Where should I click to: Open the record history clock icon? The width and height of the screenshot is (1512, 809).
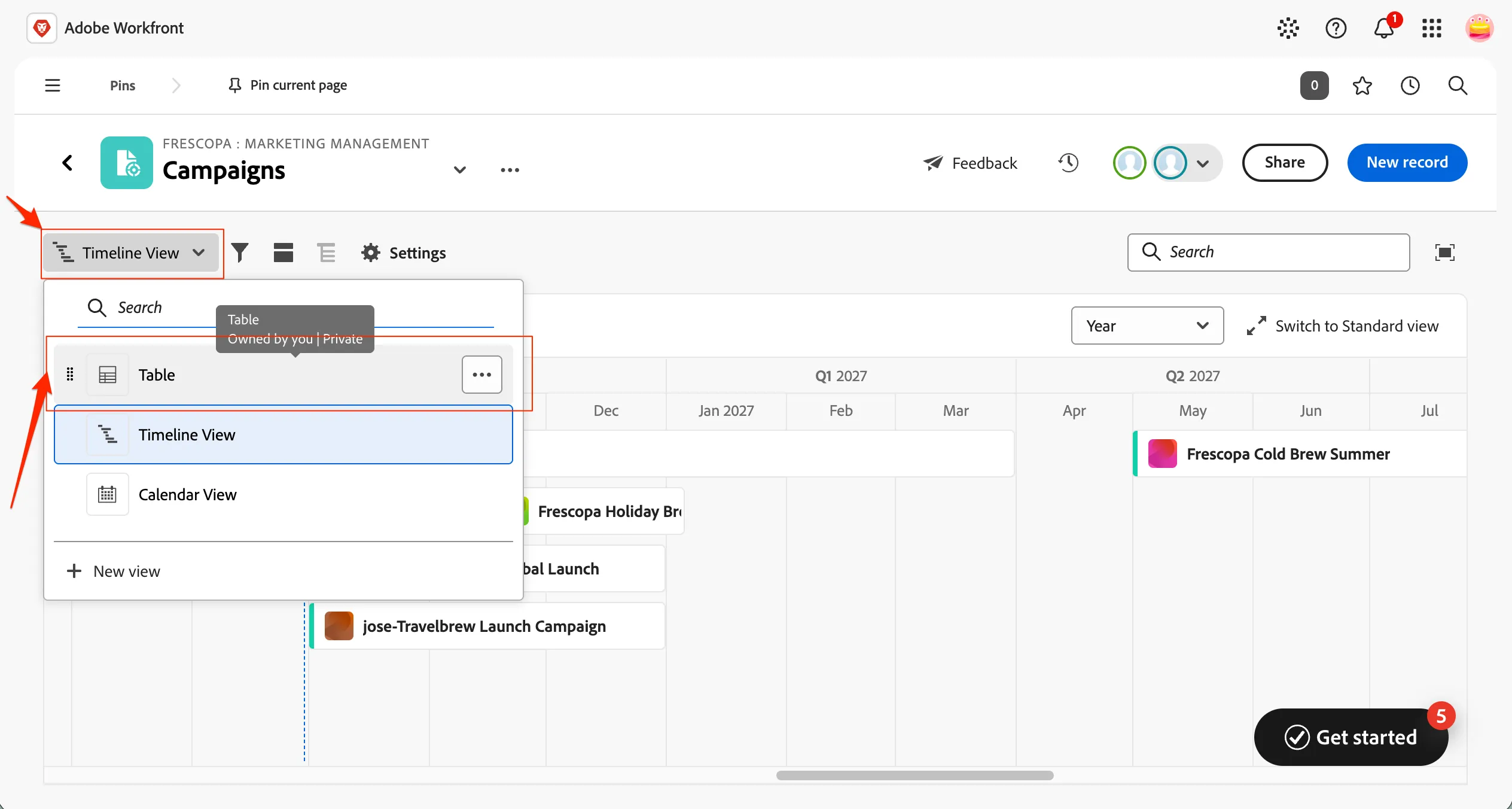[1068, 163]
